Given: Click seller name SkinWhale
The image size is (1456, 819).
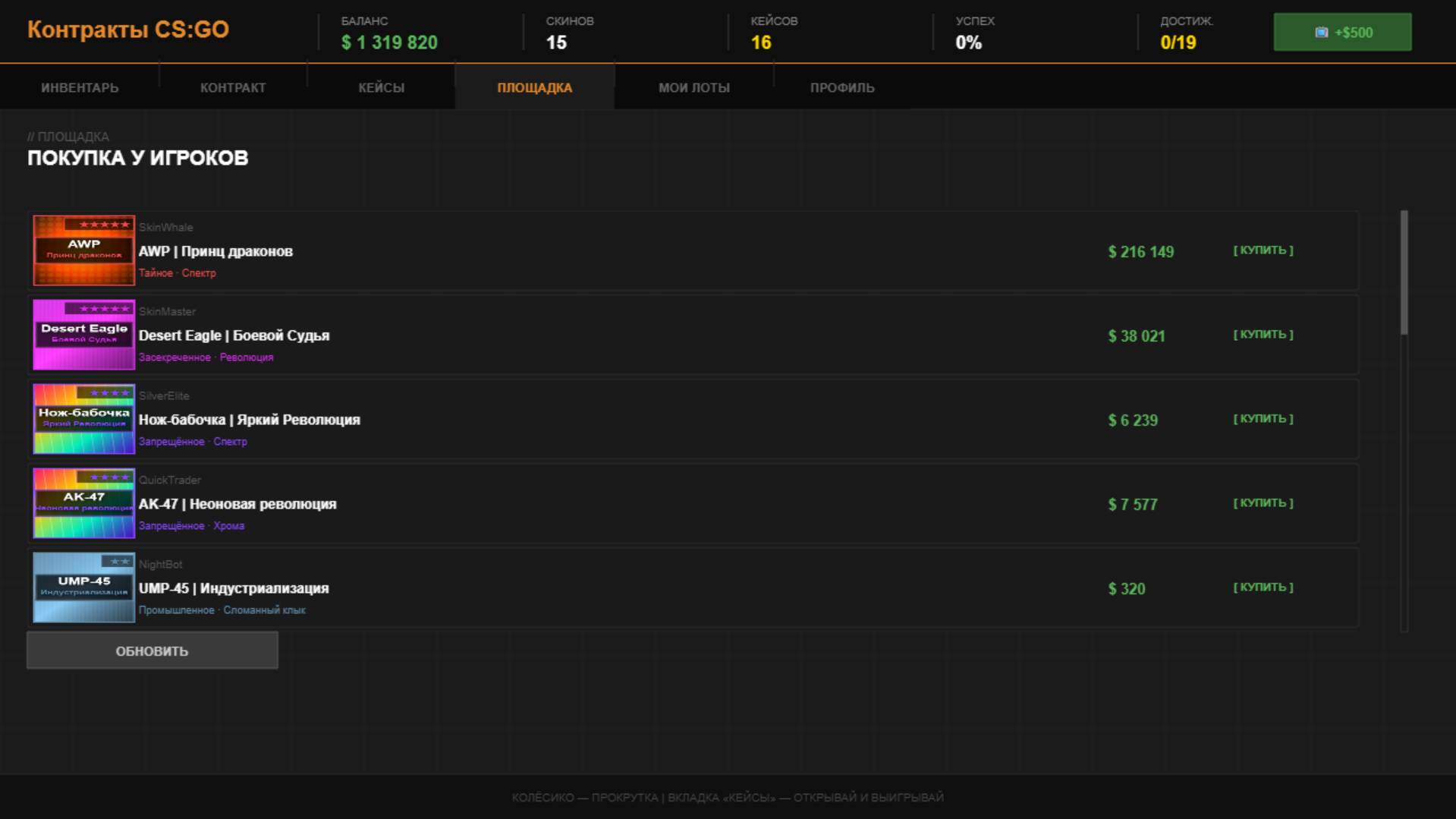Looking at the screenshot, I should point(166,228).
